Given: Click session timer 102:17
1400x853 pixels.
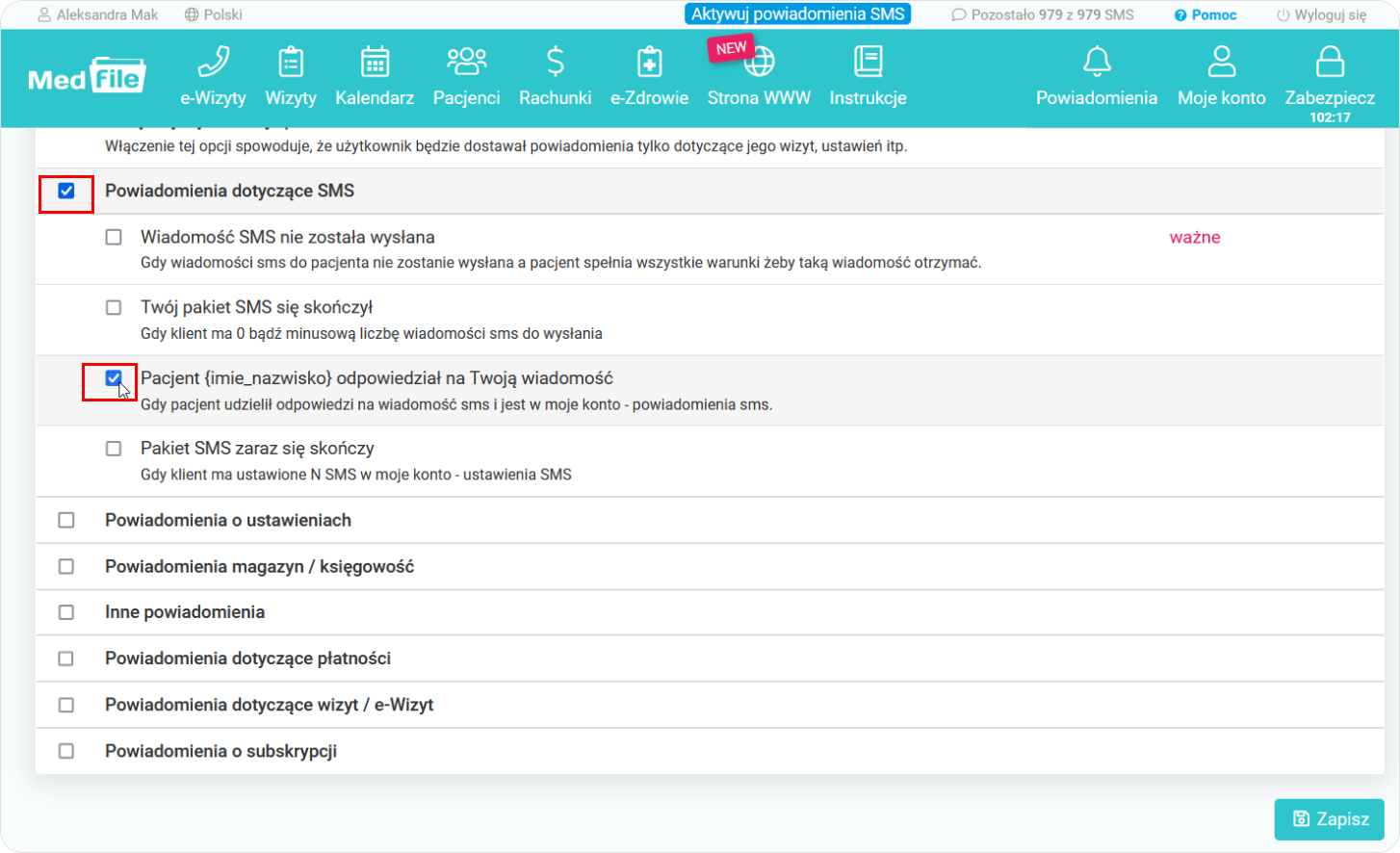Looking at the screenshot, I should click(1330, 117).
